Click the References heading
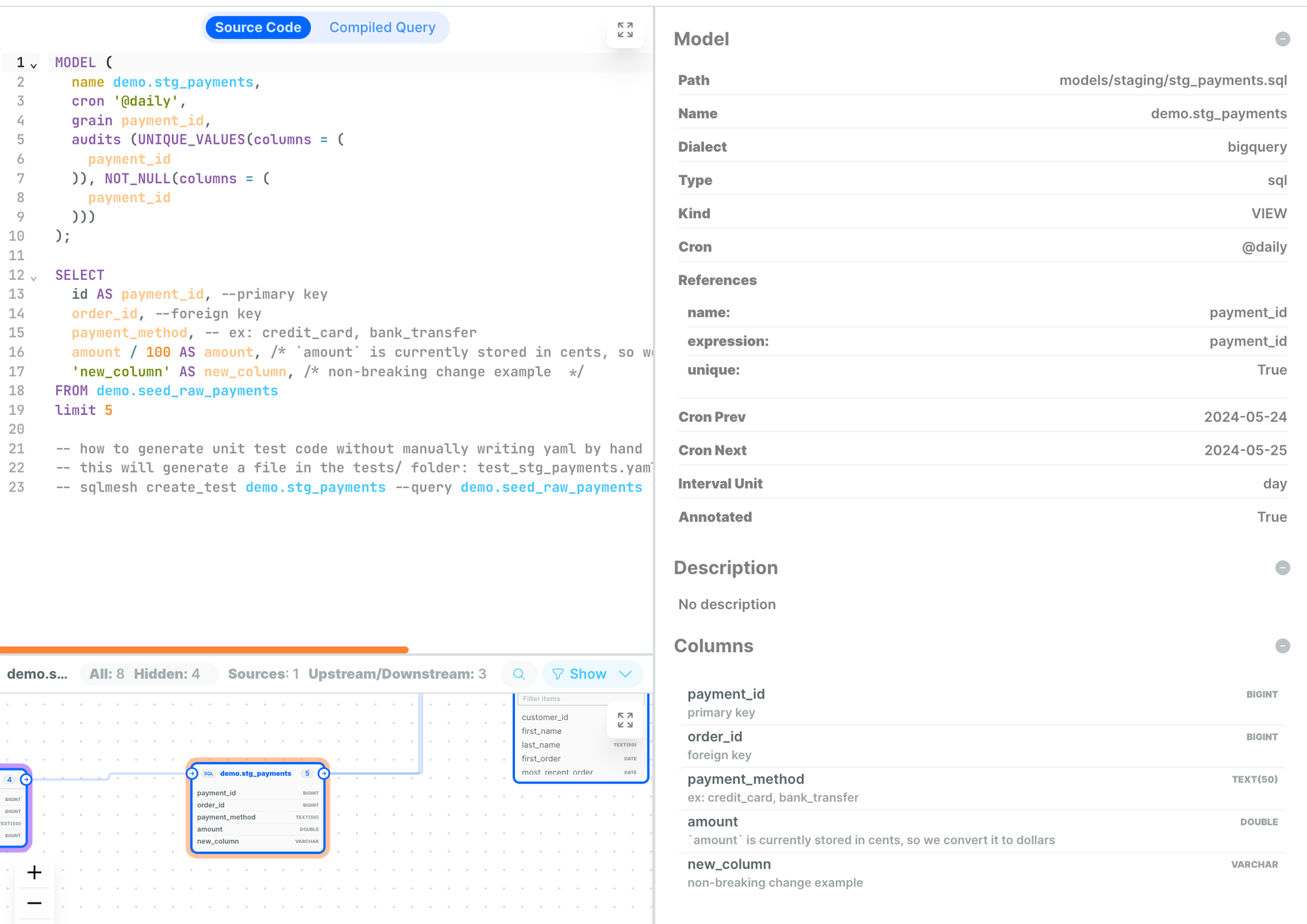Viewport: 1307px width, 924px height. tap(717, 280)
